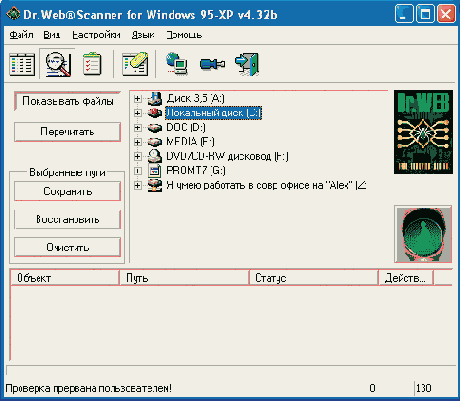
Task: Close the Dr.Web Scanner window
Action: coord(446,14)
